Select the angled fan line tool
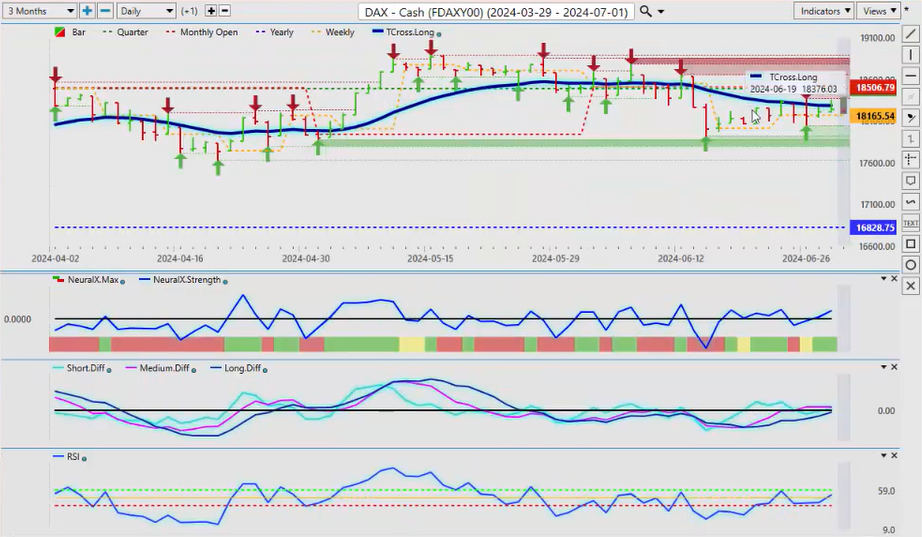The image size is (922, 537). tap(911, 118)
